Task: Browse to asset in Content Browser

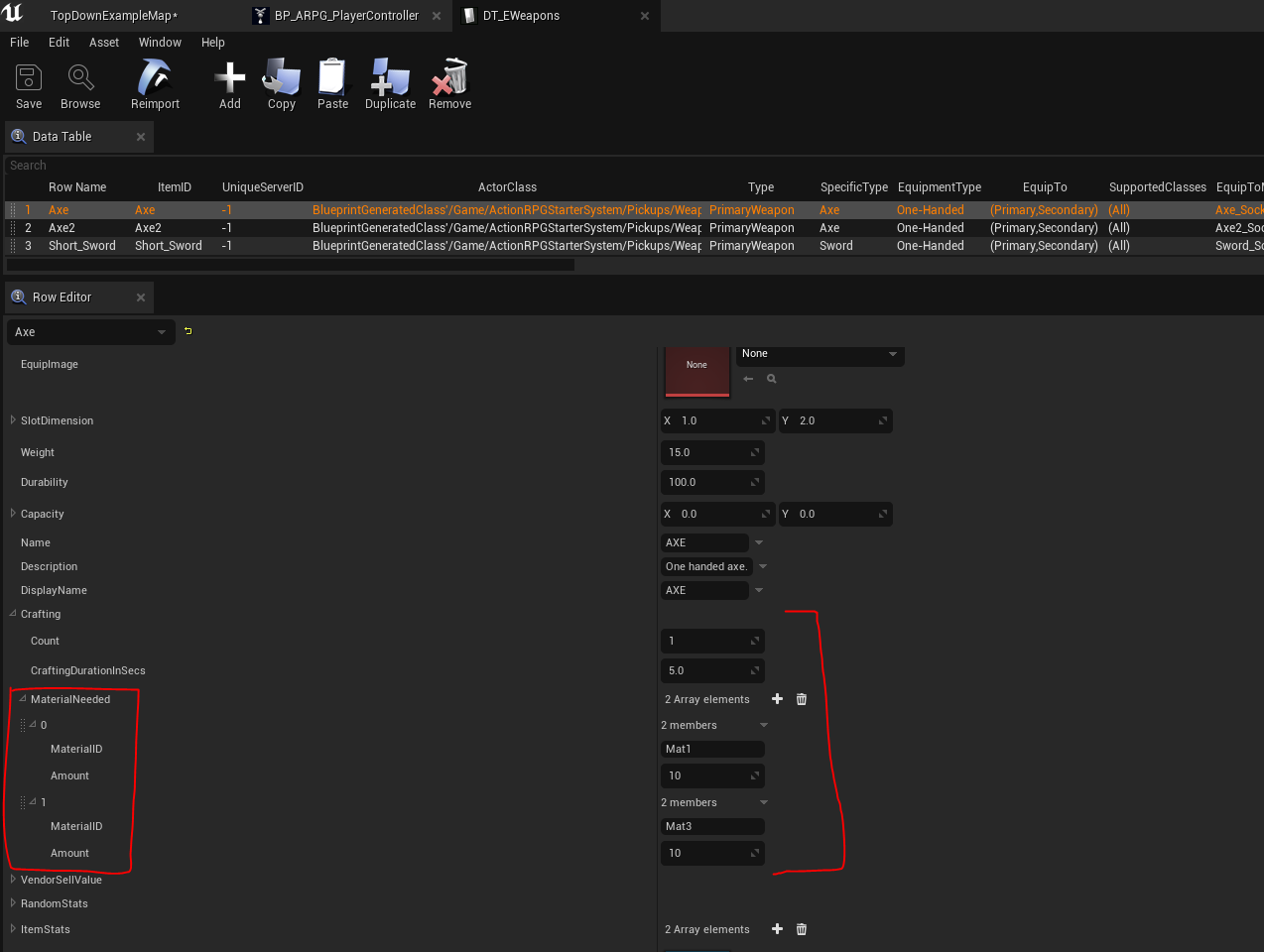Action: (x=80, y=86)
